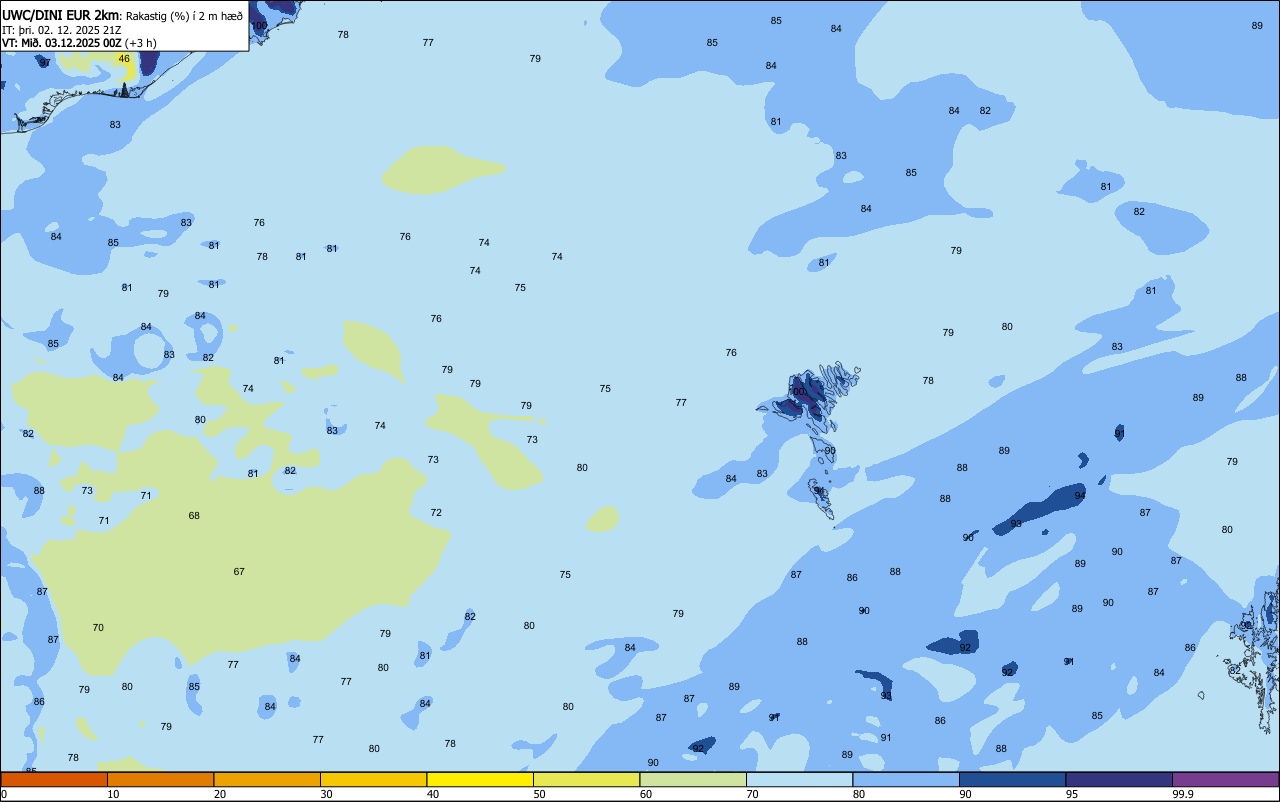The width and height of the screenshot is (1280, 802).
Task: Click the pale green 60–70 legend band
Action: coord(693,779)
